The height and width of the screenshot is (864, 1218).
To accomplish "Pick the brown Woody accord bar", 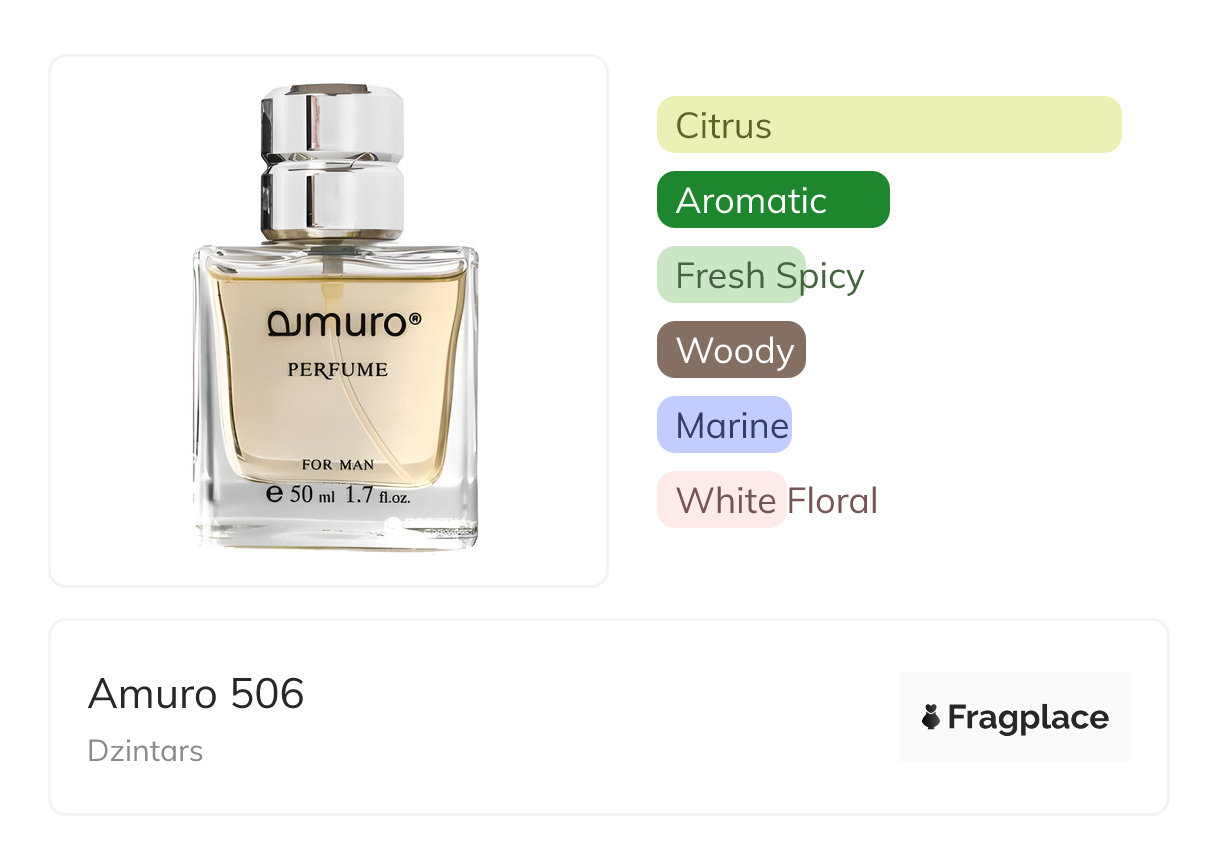I will (731, 350).
